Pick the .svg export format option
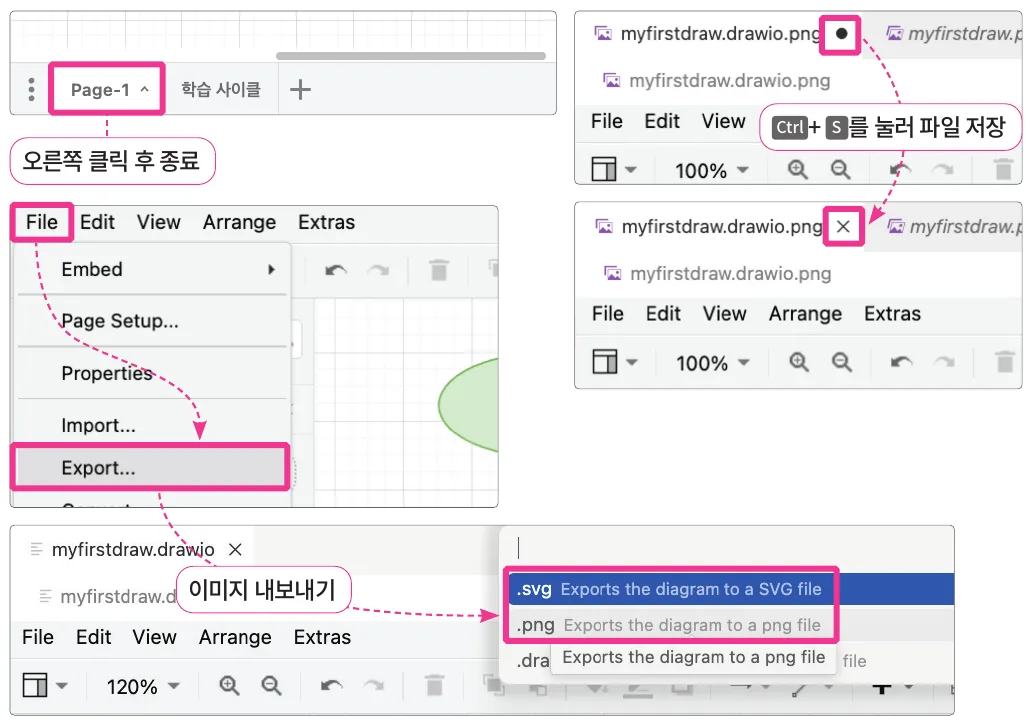The width and height of the screenshot is (1032, 724). (731, 589)
